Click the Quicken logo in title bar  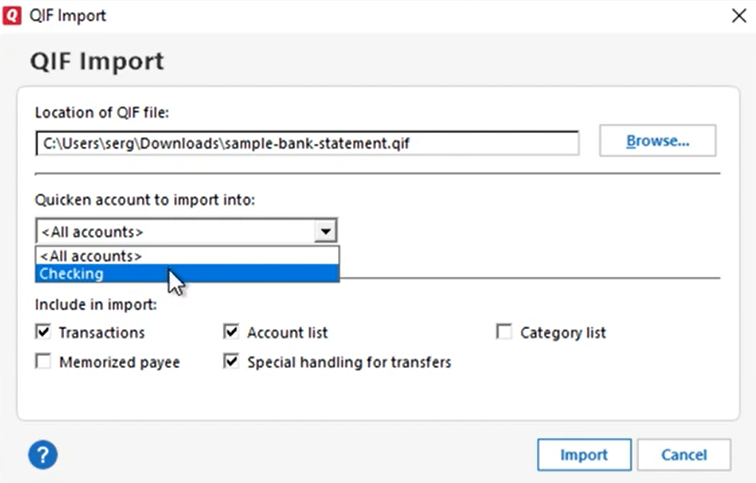click(x=12, y=15)
